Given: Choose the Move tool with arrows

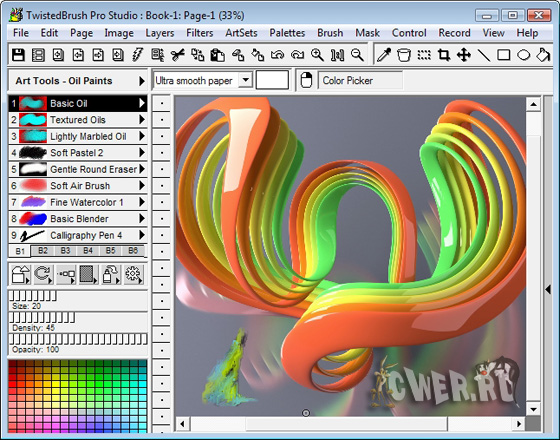Looking at the screenshot, I should point(464,55).
